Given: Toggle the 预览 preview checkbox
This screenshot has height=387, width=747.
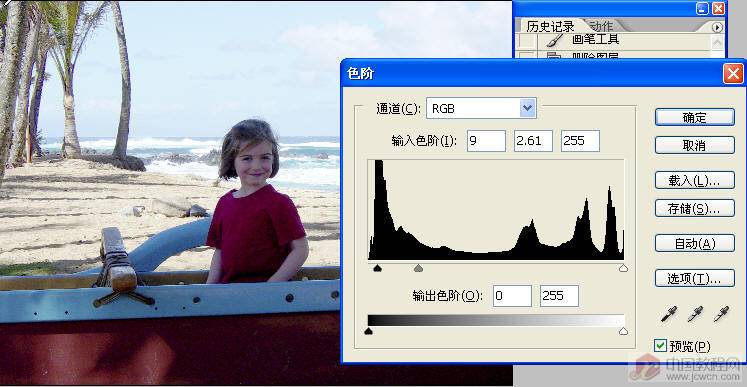Looking at the screenshot, I should pyautogui.click(x=660, y=346).
